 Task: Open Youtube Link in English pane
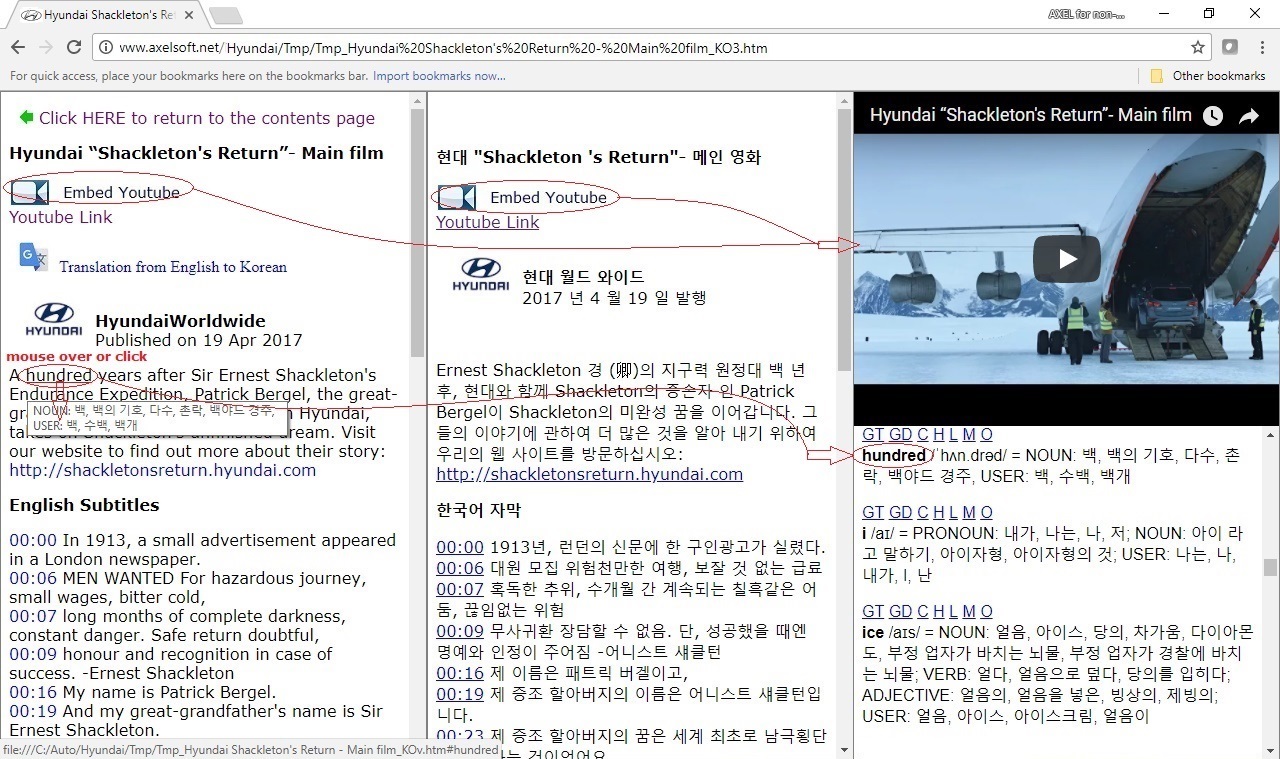61,217
